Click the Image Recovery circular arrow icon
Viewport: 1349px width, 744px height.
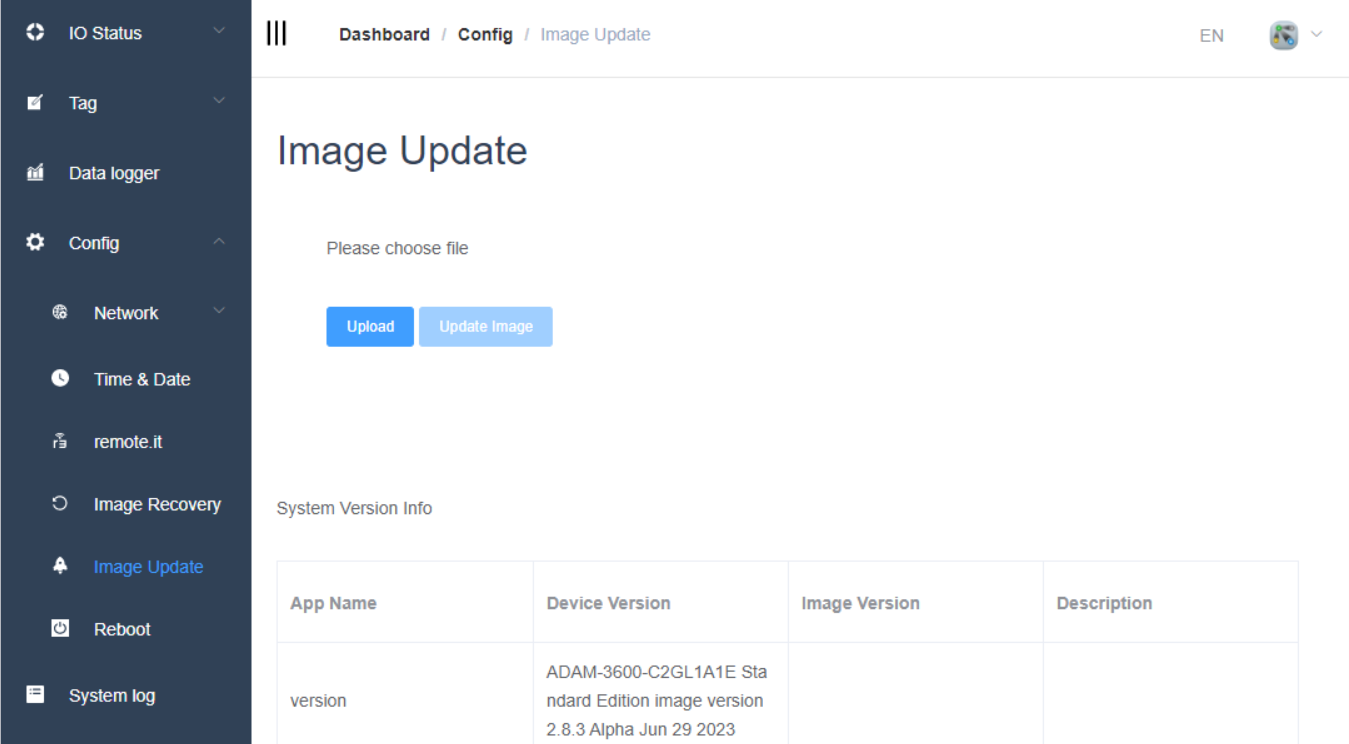[x=60, y=505]
